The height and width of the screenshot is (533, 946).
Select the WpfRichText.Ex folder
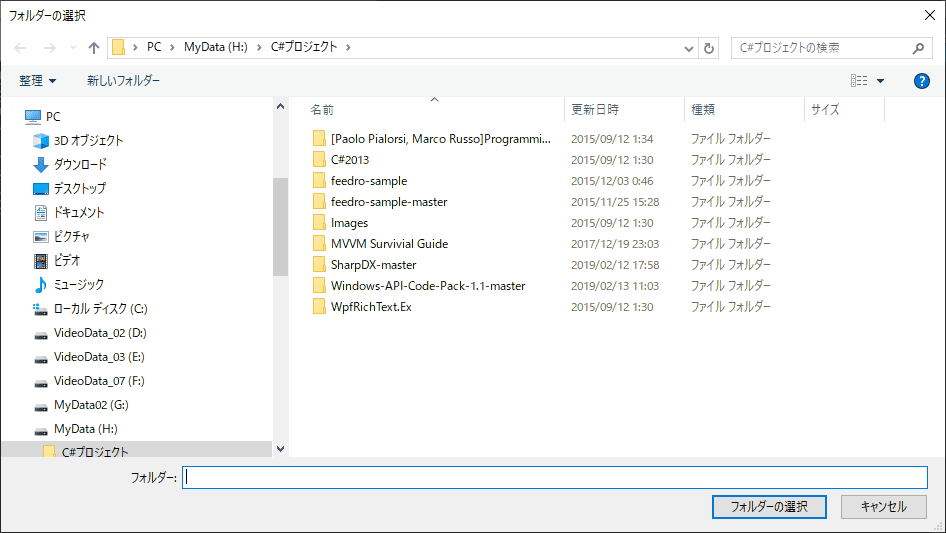coord(371,307)
